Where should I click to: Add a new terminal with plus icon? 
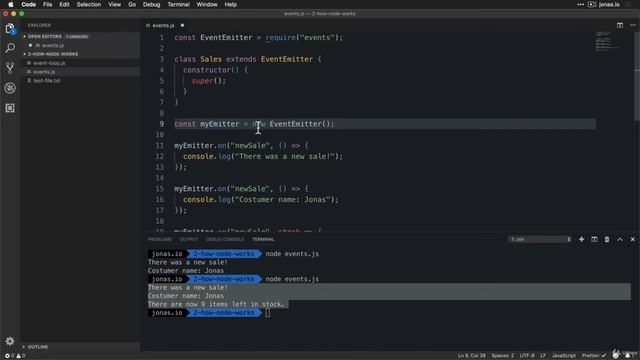click(581, 239)
